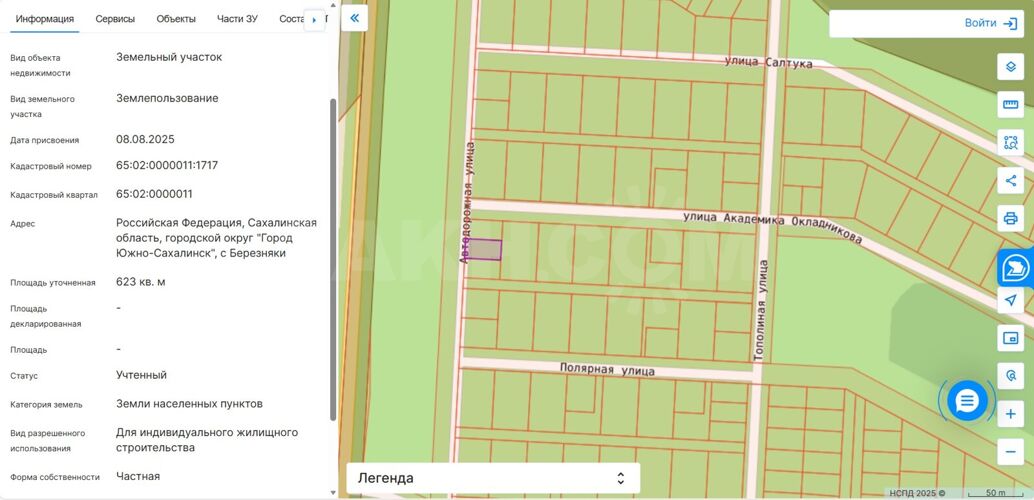Open the Объекты tab
Image resolution: width=1034 pixels, height=500 pixels.
click(x=176, y=19)
